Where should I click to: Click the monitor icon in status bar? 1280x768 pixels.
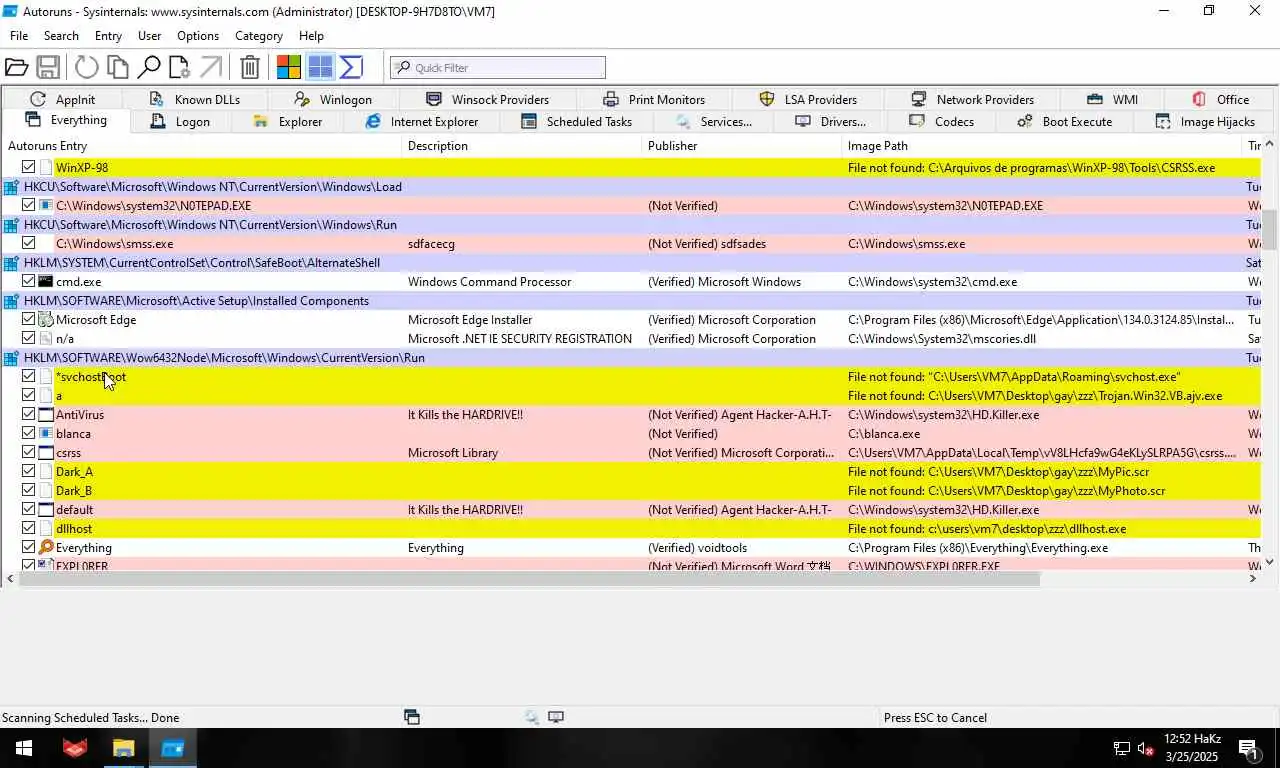click(x=556, y=717)
